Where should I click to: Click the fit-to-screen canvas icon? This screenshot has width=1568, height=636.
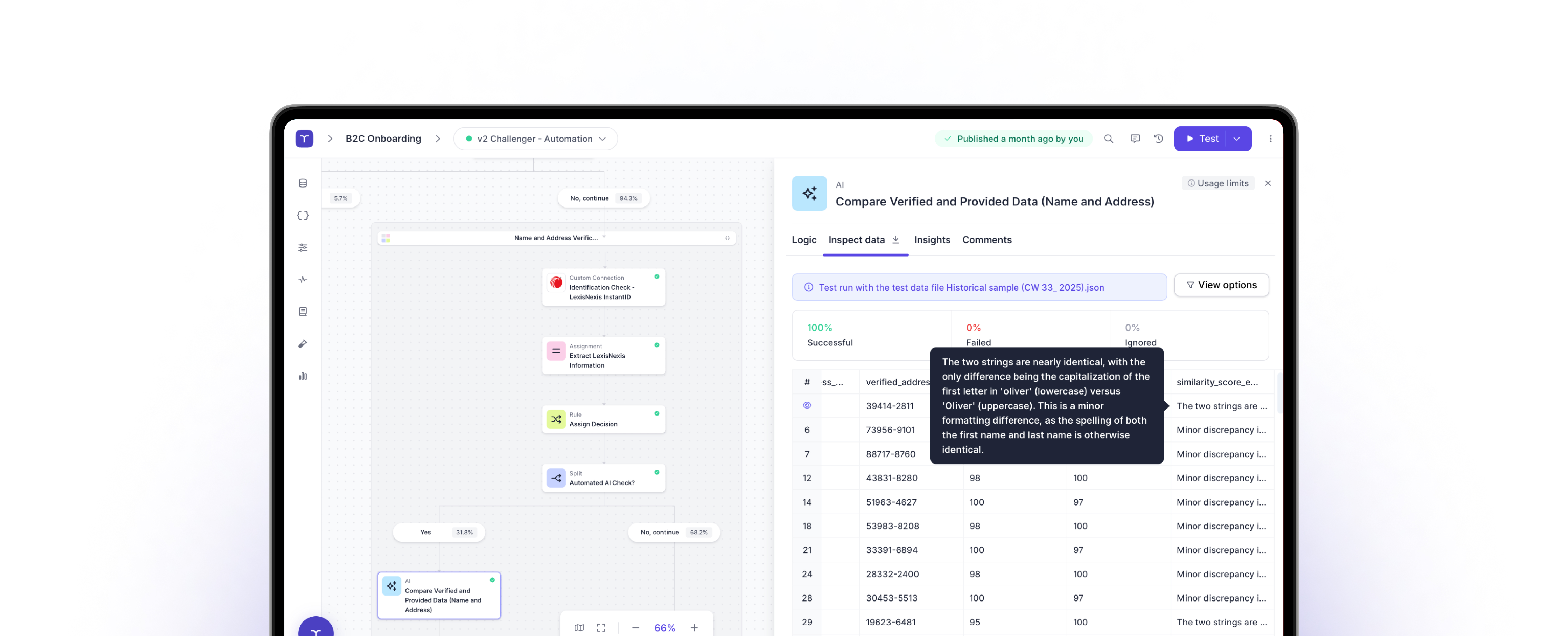(x=601, y=627)
